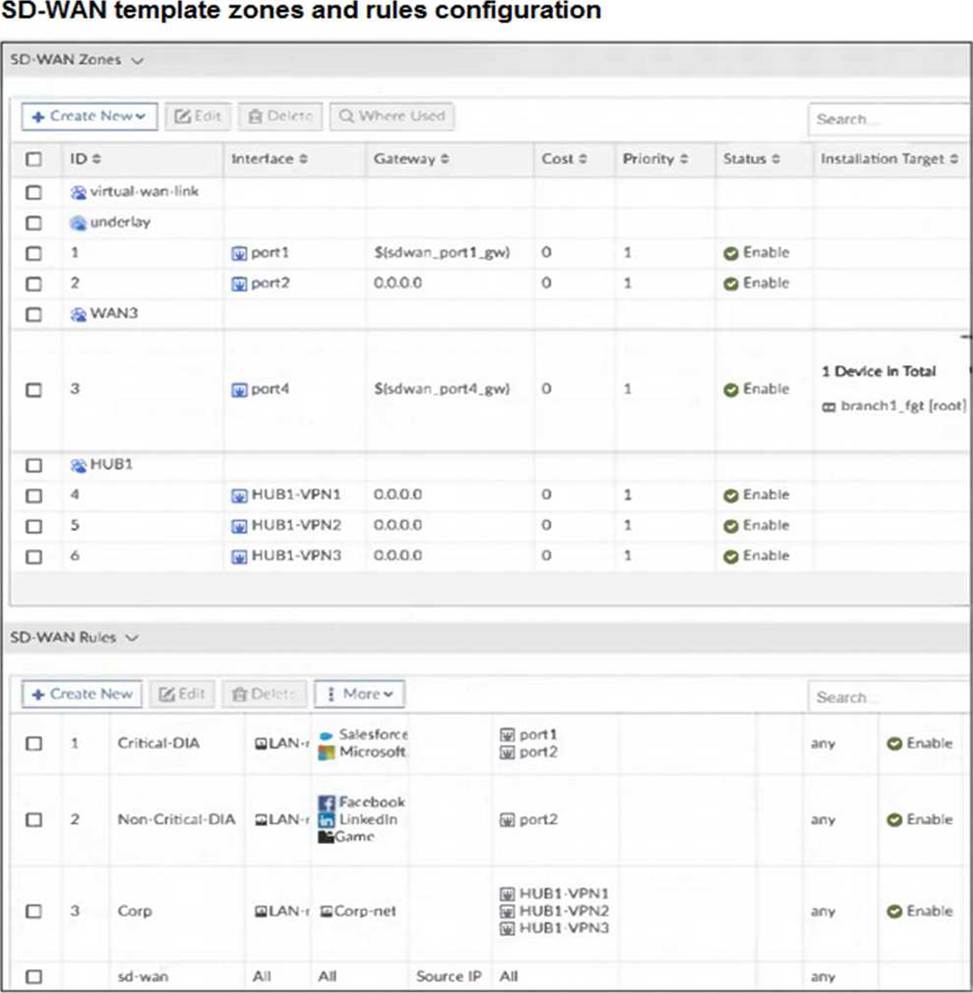Select the underlay zone checkbox
The width and height of the screenshot is (973, 993).
(x=34, y=223)
